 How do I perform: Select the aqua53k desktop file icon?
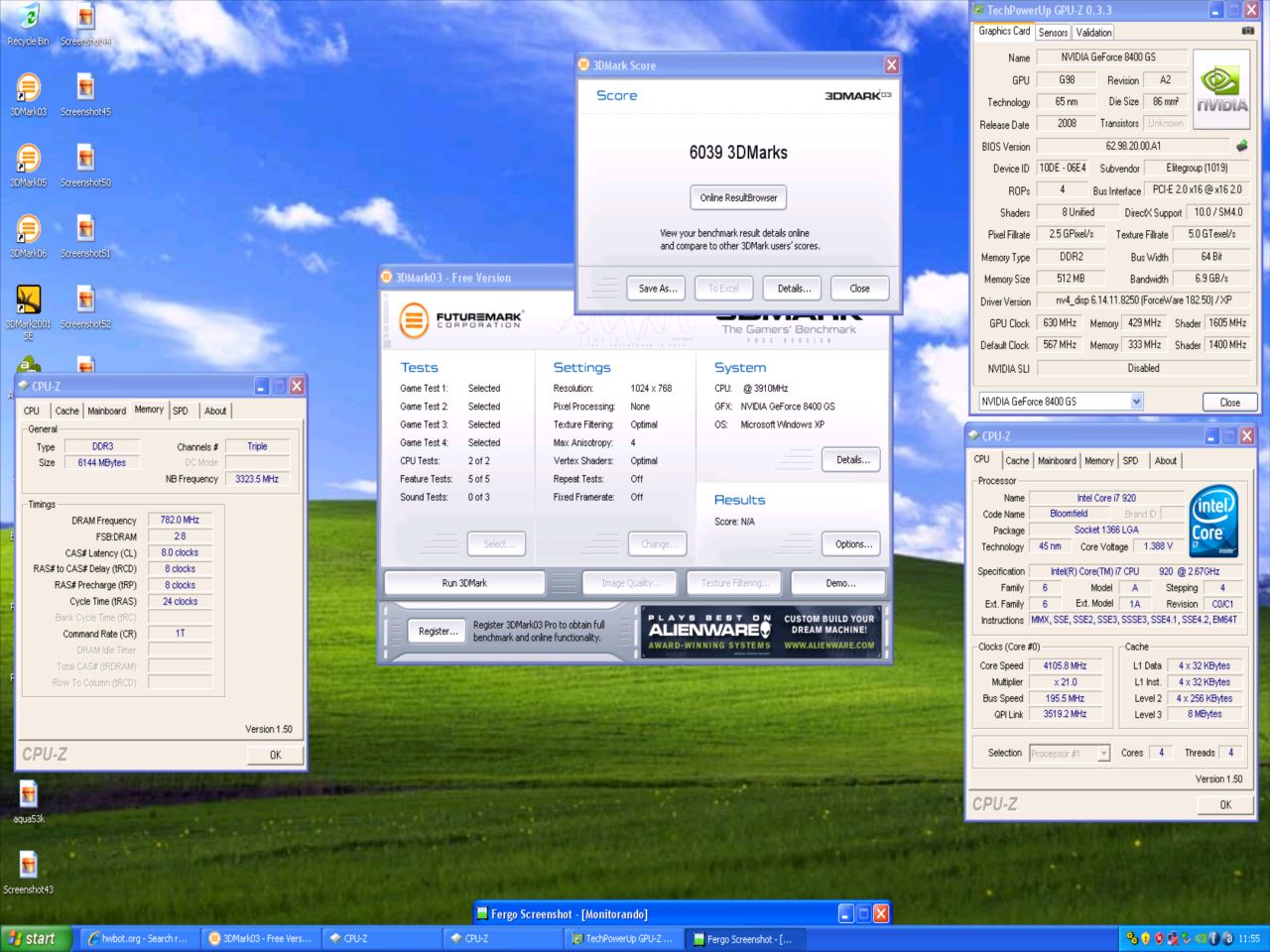(x=29, y=802)
